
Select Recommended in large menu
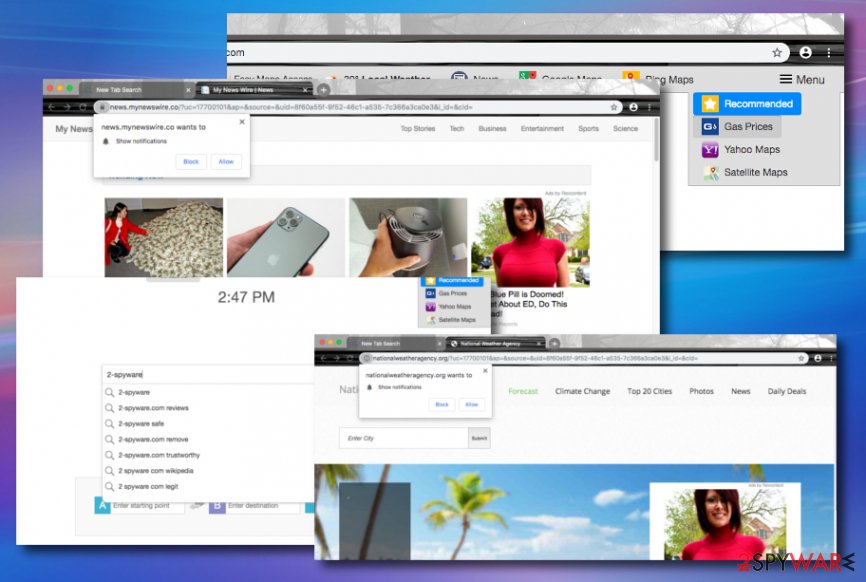[747, 104]
